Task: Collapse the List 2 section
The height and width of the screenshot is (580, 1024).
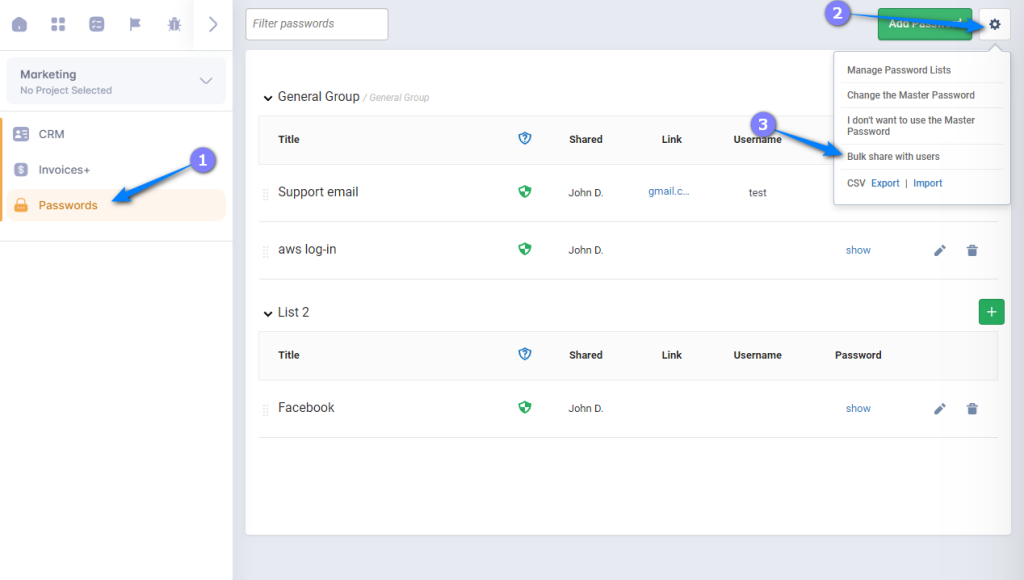Action: click(268, 311)
